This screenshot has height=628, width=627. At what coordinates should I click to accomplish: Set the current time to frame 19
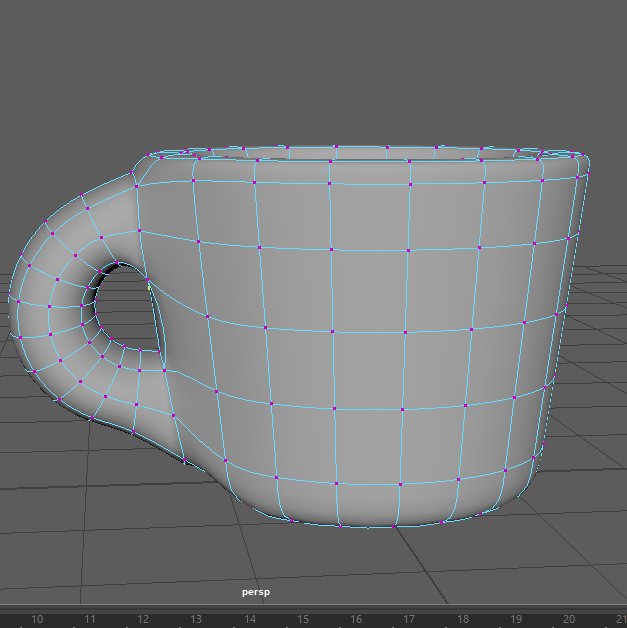pos(515,619)
